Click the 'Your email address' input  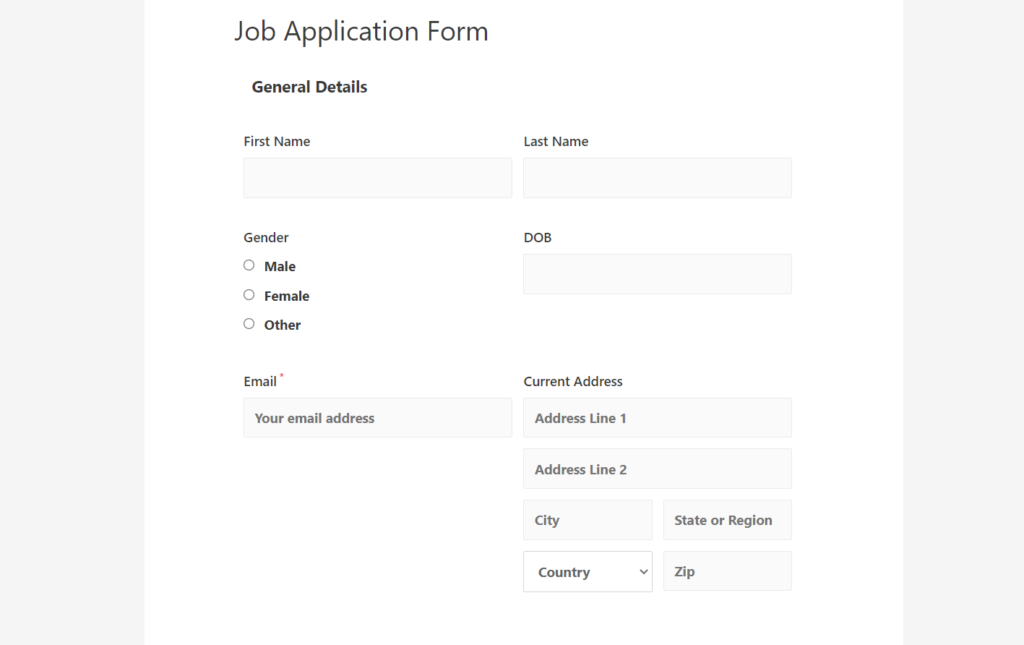pos(377,418)
